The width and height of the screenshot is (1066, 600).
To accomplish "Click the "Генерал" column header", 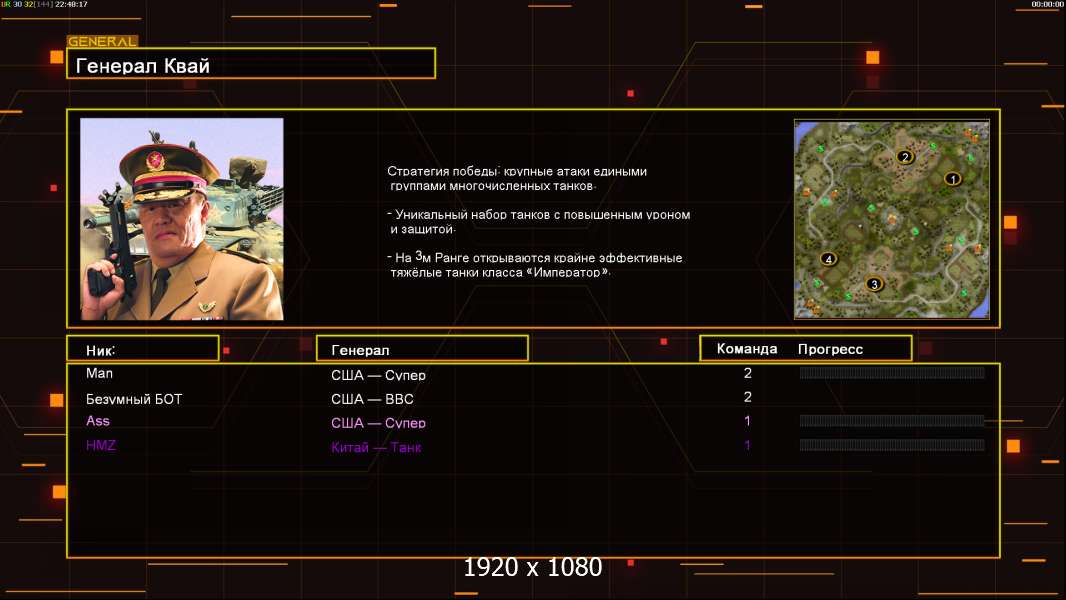I will click(x=421, y=349).
